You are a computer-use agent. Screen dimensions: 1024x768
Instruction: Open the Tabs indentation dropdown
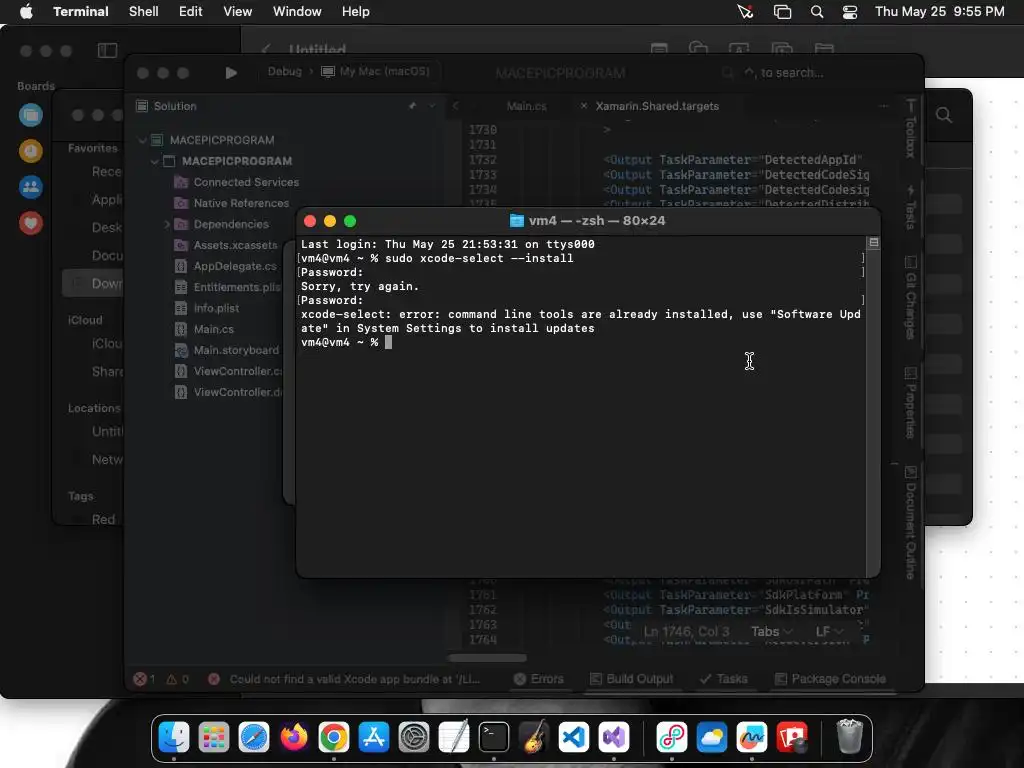771,632
